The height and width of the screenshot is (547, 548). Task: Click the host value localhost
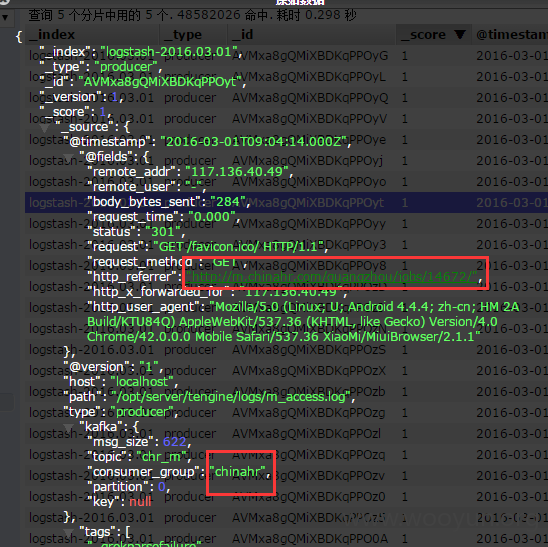142,382
